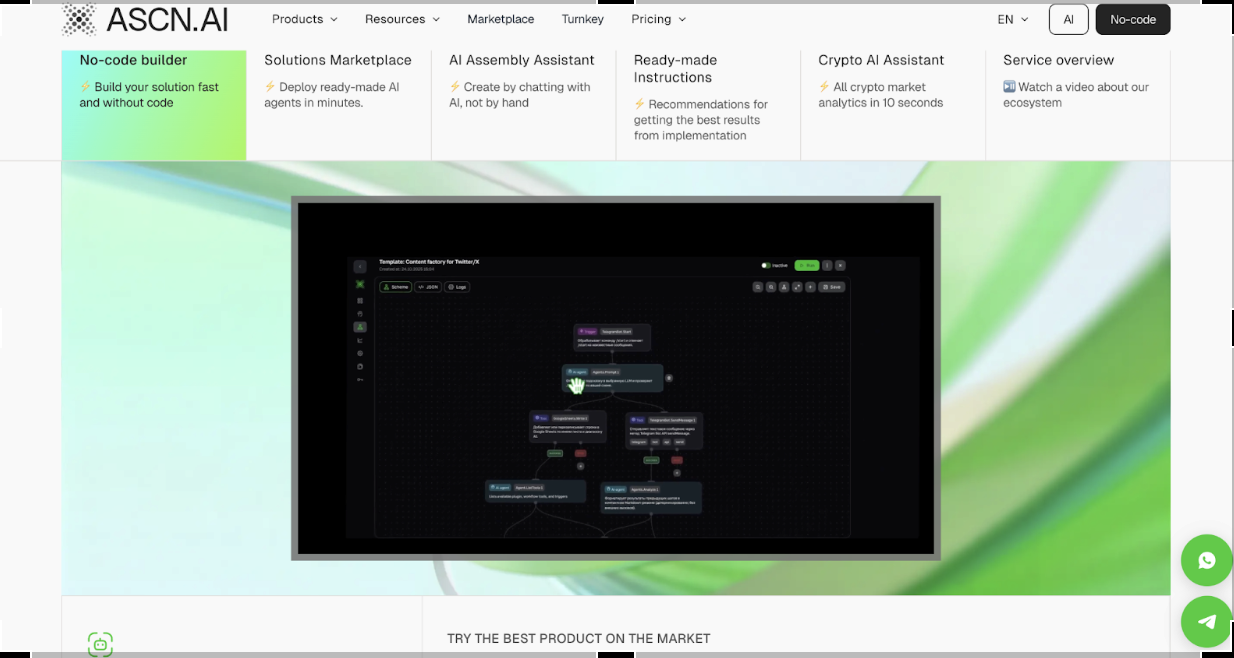This screenshot has width=1234, height=658.
Task: Switch to the JSON tab in the editor
Action: click(428, 287)
